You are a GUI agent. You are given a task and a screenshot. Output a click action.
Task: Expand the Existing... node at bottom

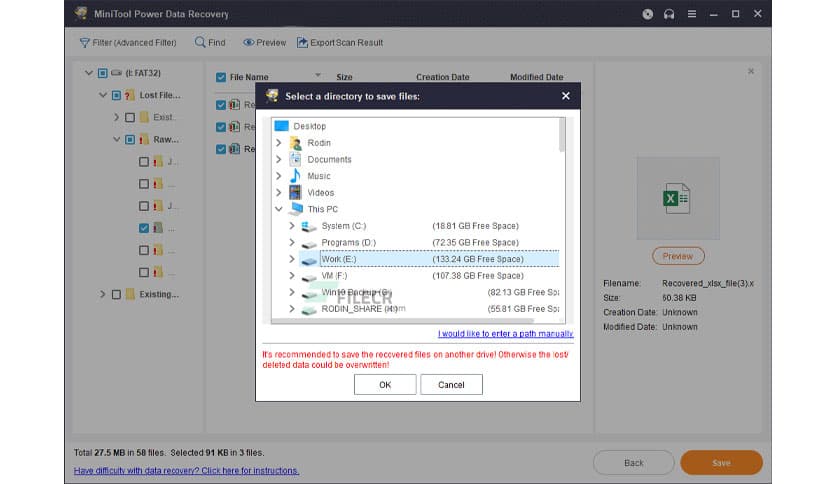102,294
